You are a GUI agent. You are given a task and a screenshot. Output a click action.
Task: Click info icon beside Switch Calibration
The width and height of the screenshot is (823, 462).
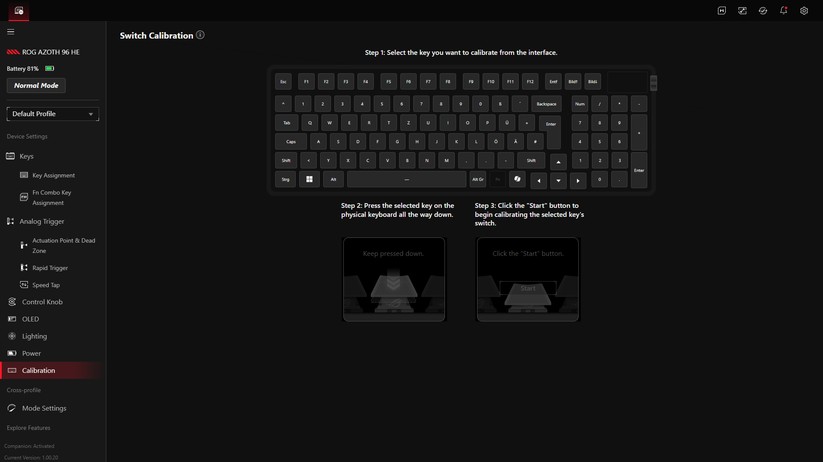click(200, 35)
